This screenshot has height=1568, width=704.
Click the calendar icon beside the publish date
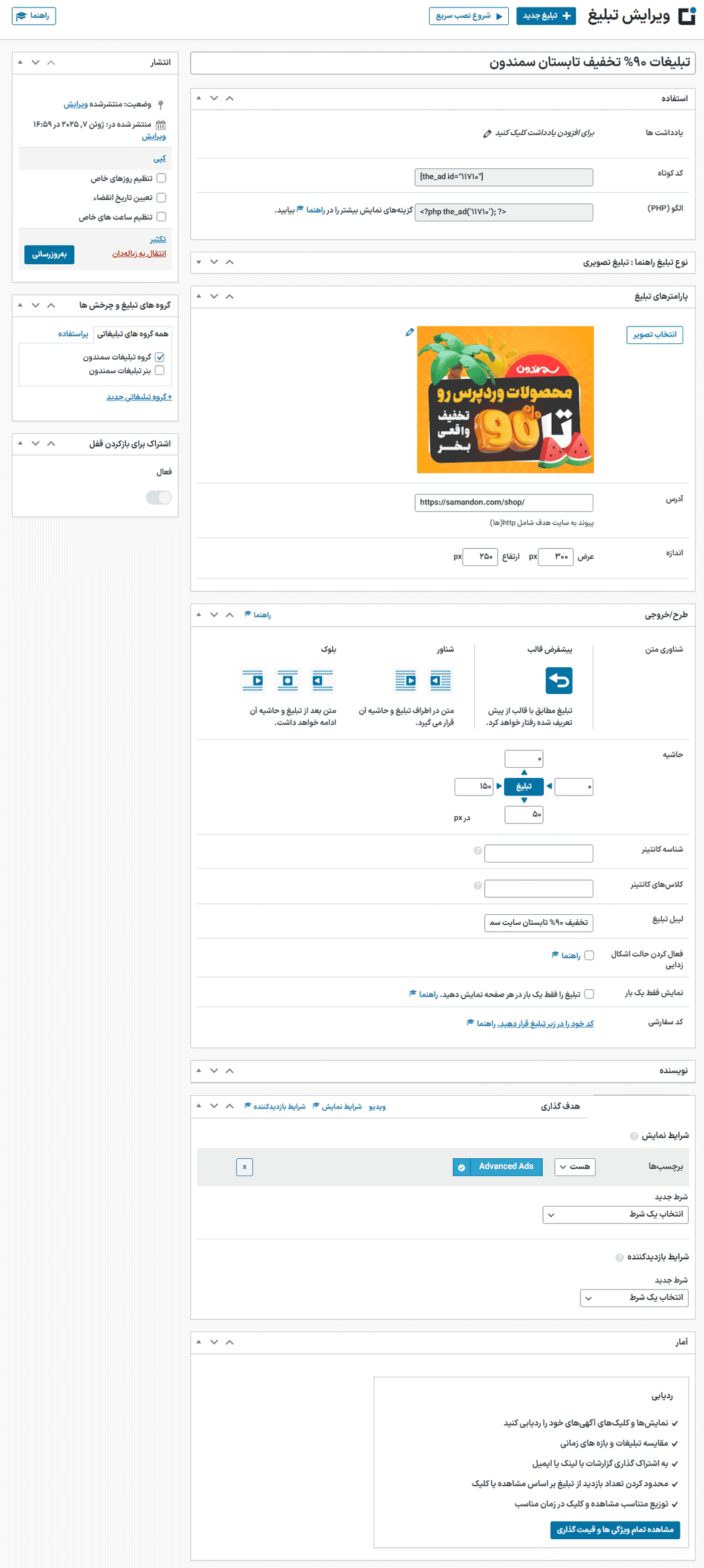tap(160, 125)
